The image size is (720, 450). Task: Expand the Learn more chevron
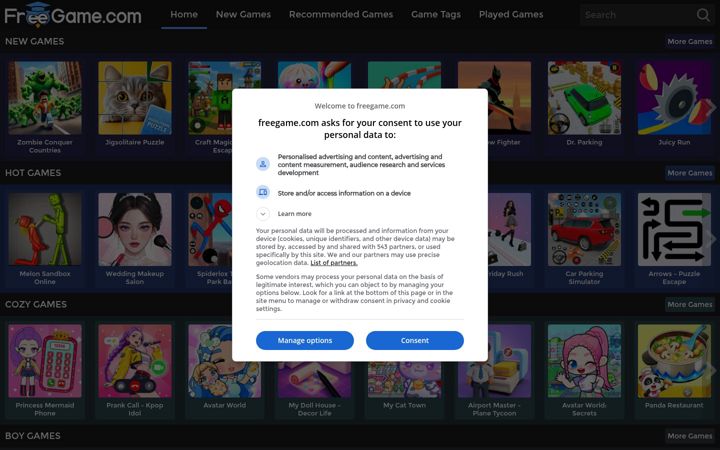click(263, 214)
